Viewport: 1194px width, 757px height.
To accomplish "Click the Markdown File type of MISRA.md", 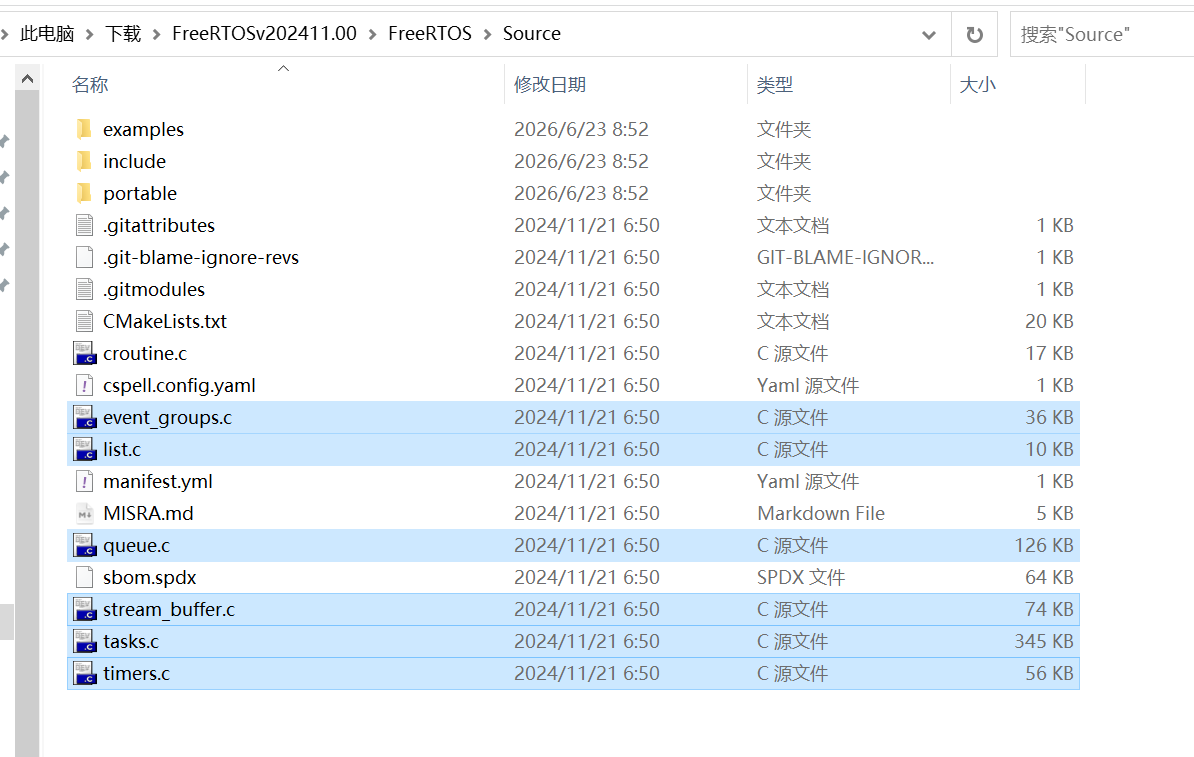I will (x=821, y=513).
